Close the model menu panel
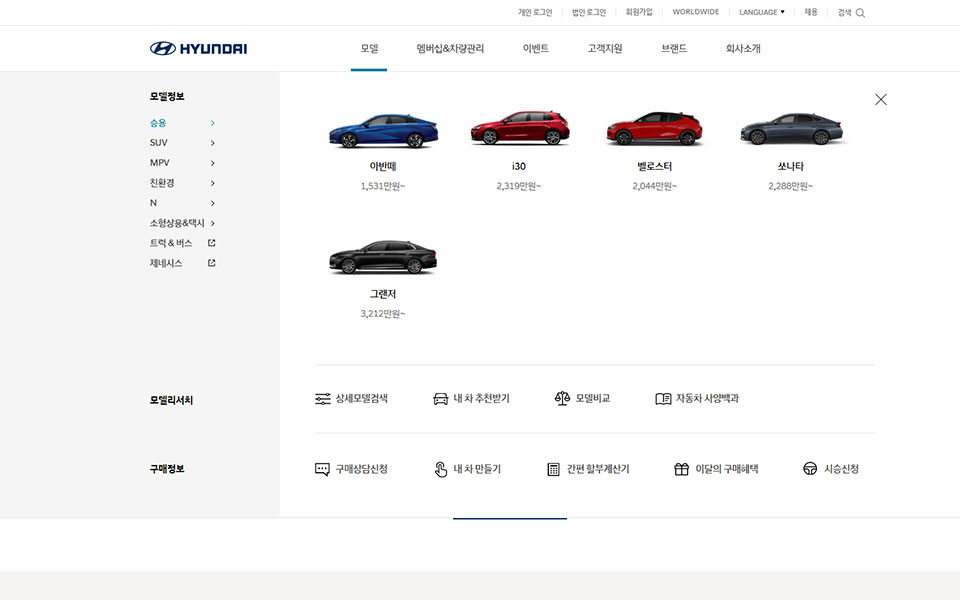 880,99
